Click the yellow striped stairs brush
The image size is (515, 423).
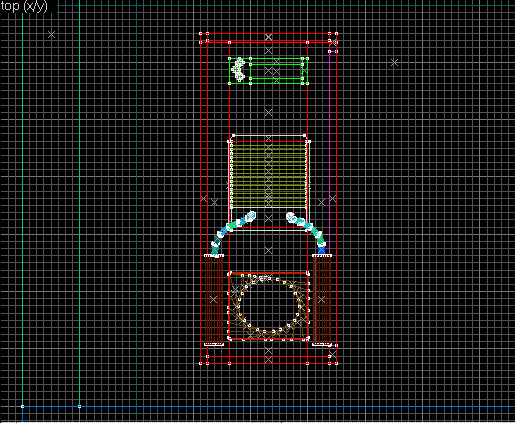pyautogui.click(x=269, y=174)
